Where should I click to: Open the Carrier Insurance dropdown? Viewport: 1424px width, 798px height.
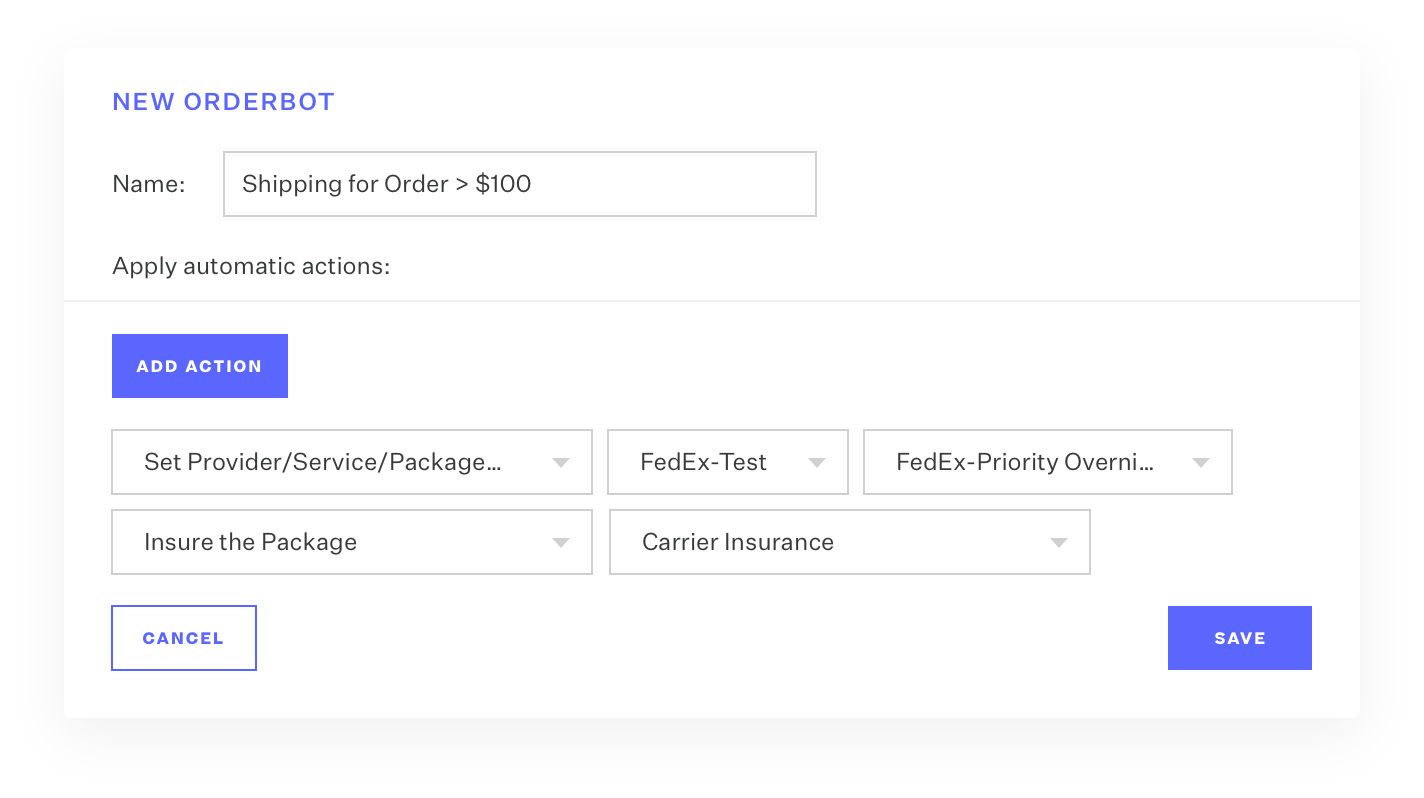click(850, 542)
